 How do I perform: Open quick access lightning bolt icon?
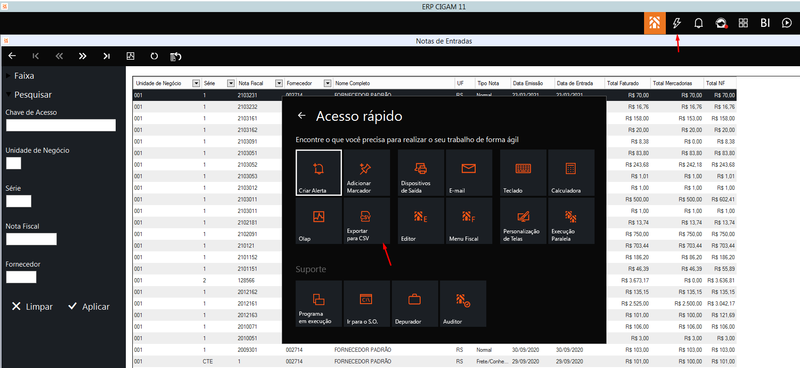tap(677, 23)
